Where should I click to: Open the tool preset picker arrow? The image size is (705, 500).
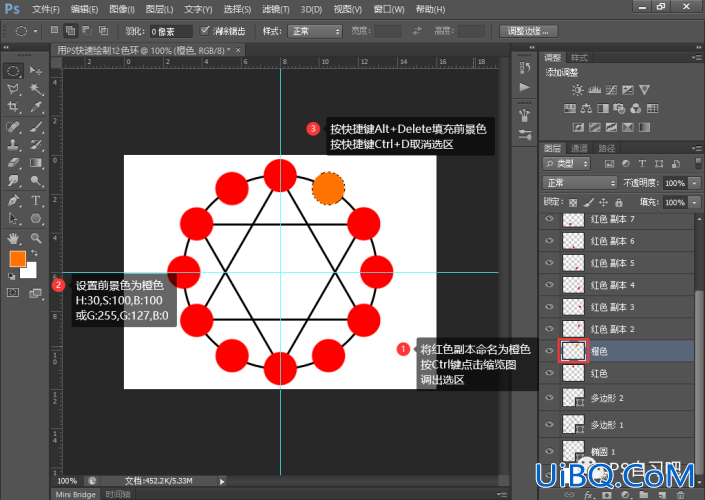pos(35,31)
